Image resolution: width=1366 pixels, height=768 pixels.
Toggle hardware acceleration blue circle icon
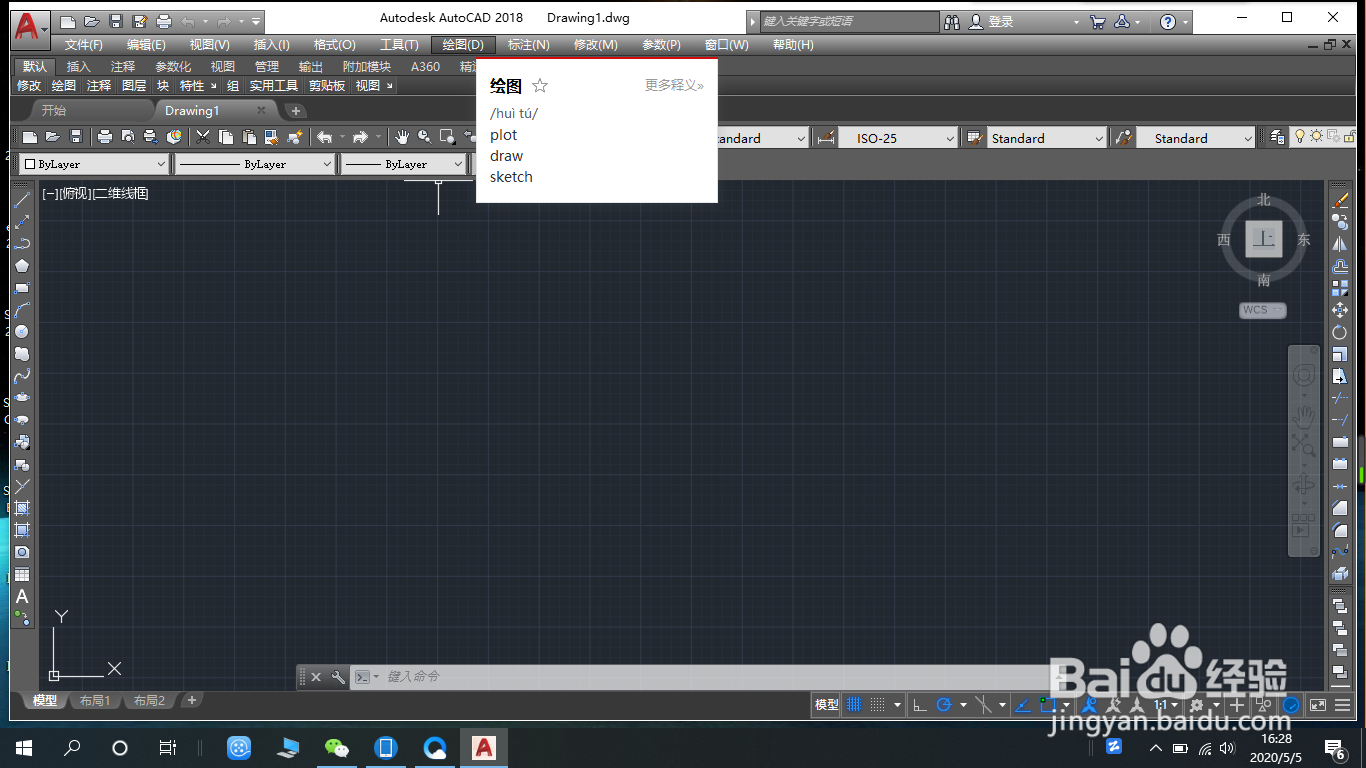[1291, 705]
